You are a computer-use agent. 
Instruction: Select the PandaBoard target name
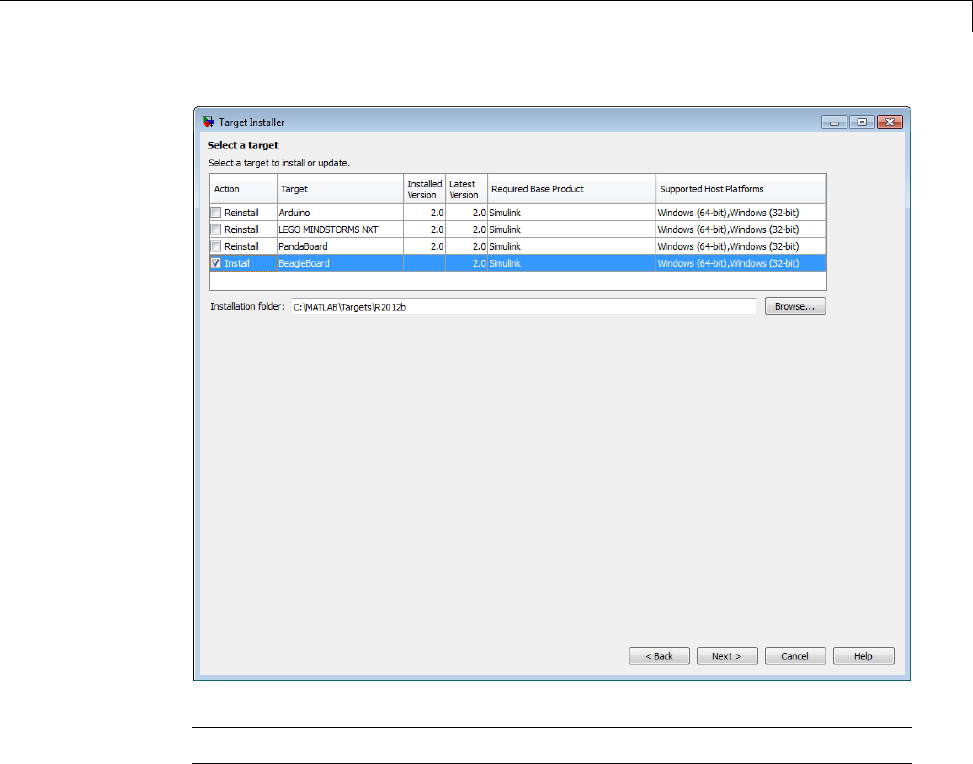(x=303, y=246)
